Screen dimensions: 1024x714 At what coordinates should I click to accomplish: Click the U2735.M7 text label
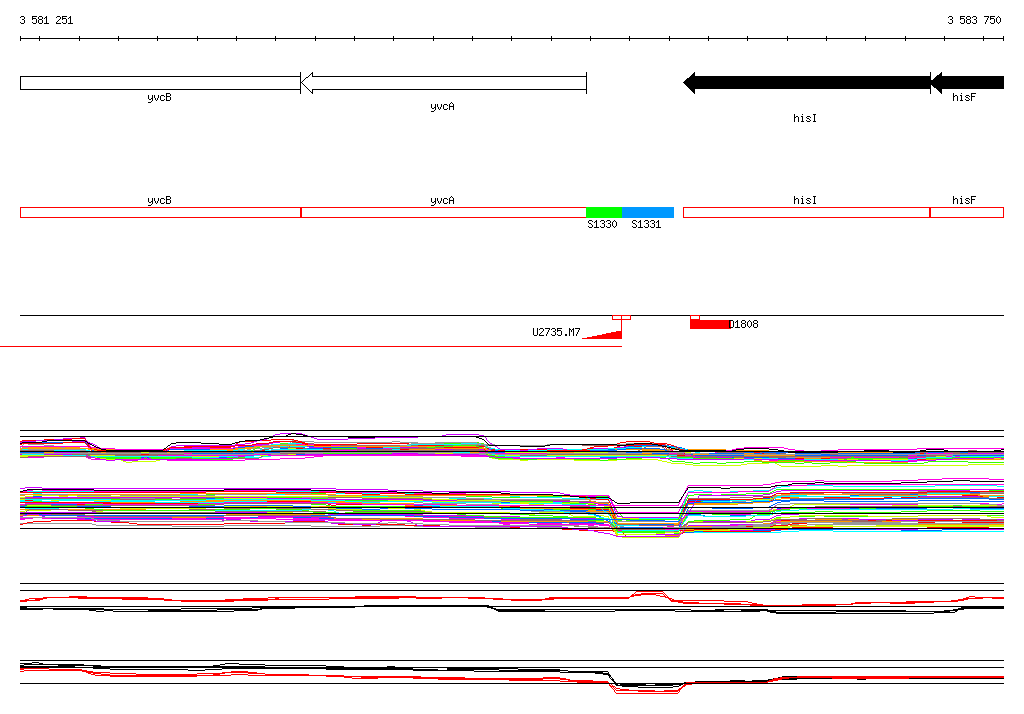coord(556,332)
